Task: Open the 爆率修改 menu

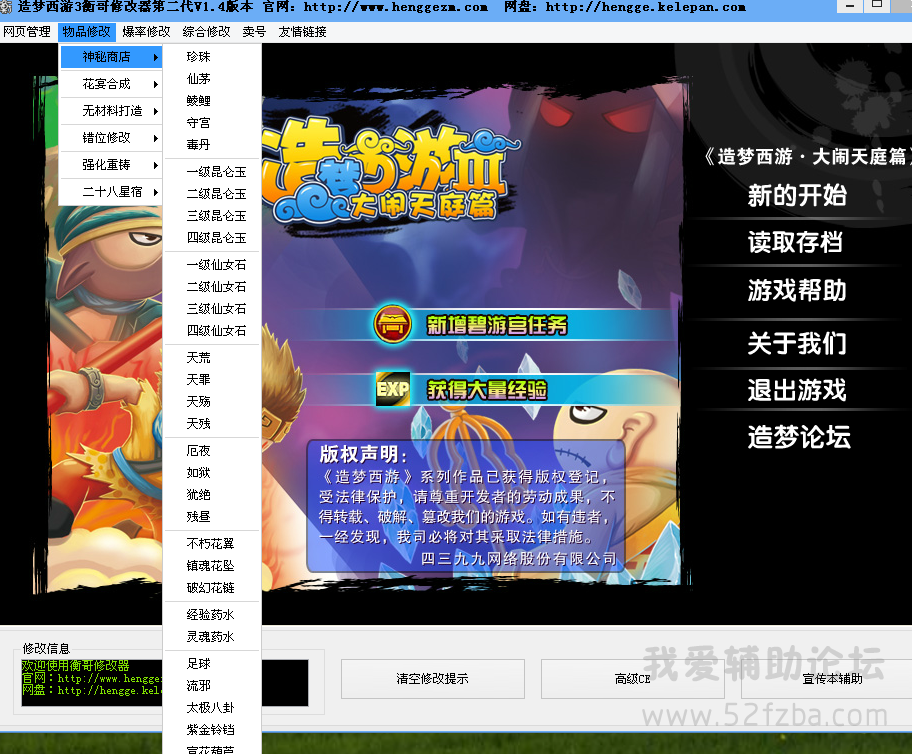Action: [146, 31]
